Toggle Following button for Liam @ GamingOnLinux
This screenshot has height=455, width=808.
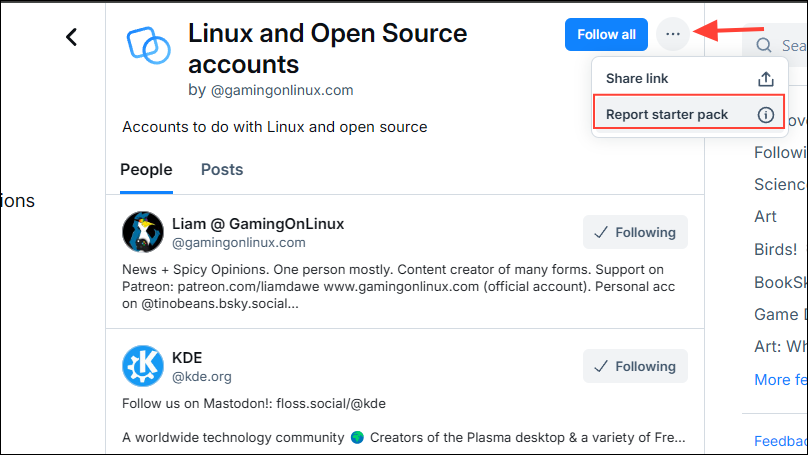pos(635,232)
